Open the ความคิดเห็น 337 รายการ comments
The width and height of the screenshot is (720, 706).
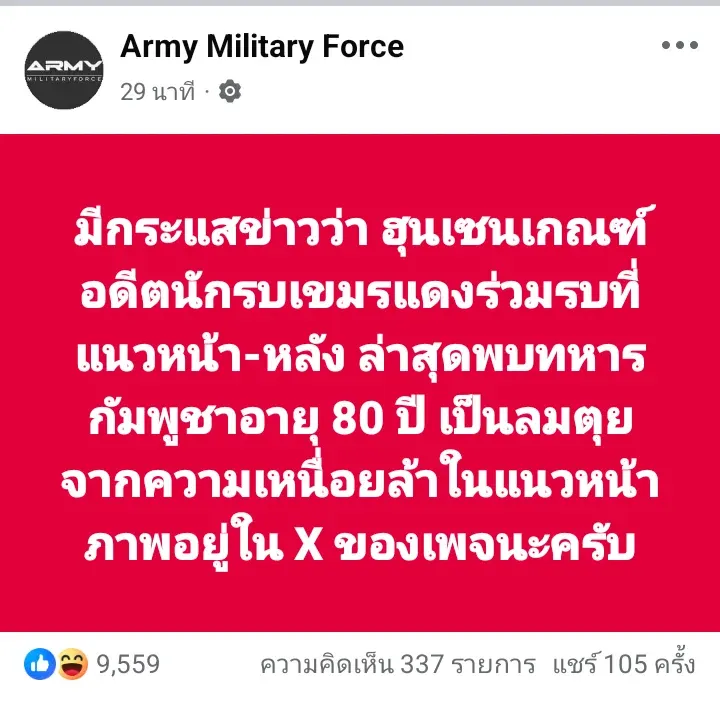[x=398, y=664]
